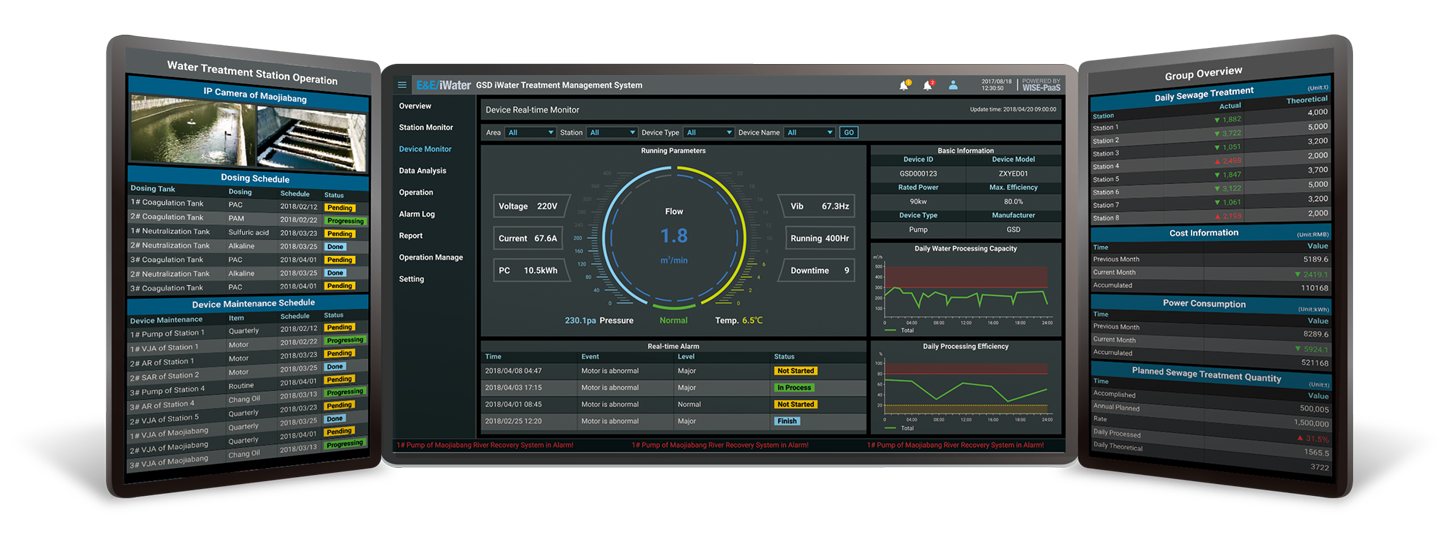Screen dimensions: 1440x541
Task: Select 1# Neutralization Tank sulfuric acid row
Action: click(x=248, y=232)
